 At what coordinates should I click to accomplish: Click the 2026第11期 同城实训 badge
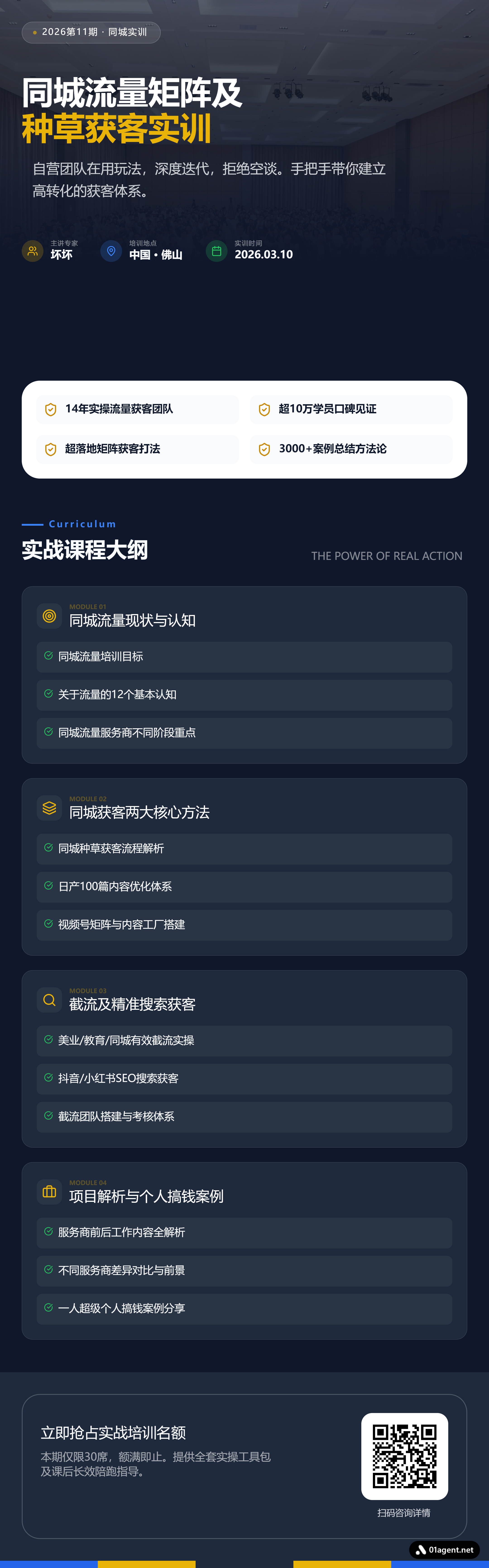coord(91,32)
